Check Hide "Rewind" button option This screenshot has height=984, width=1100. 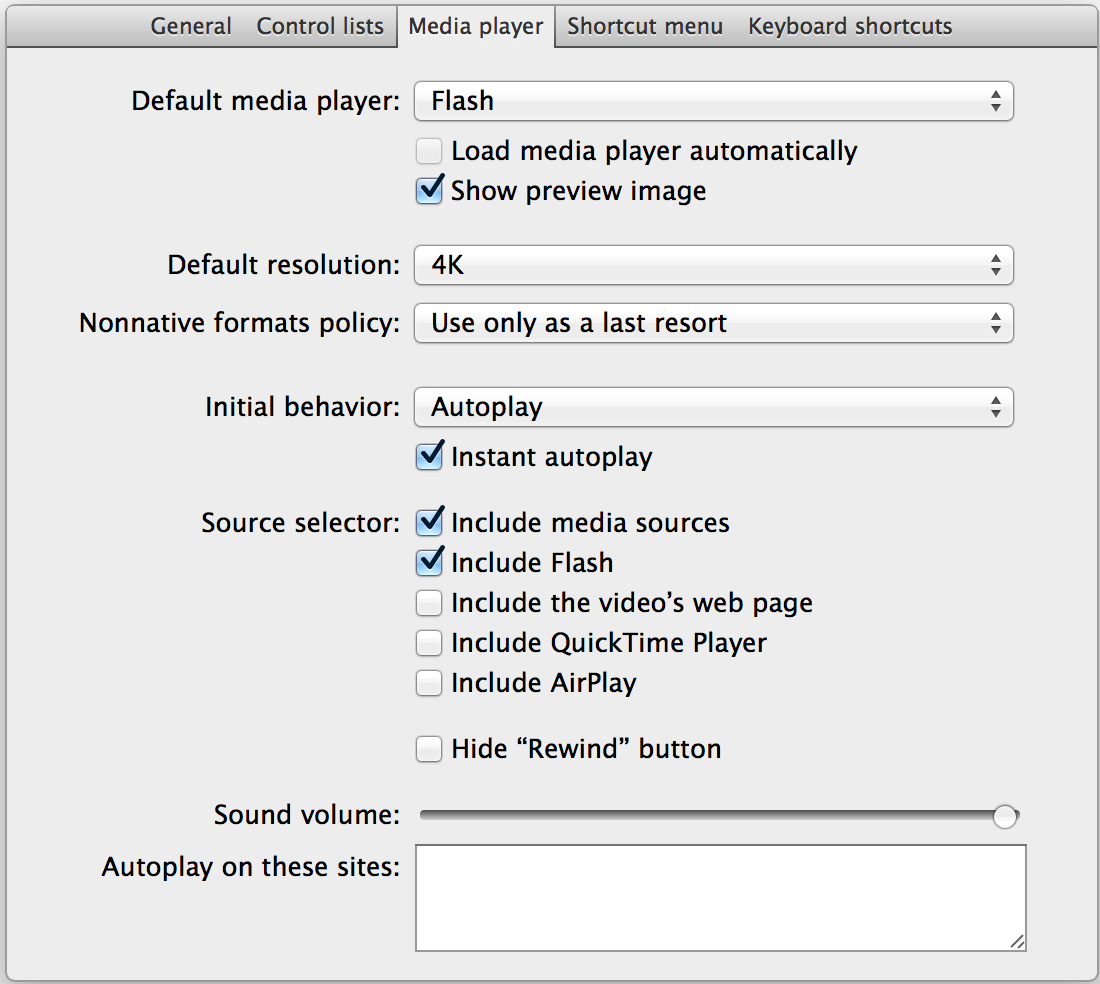(x=429, y=749)
